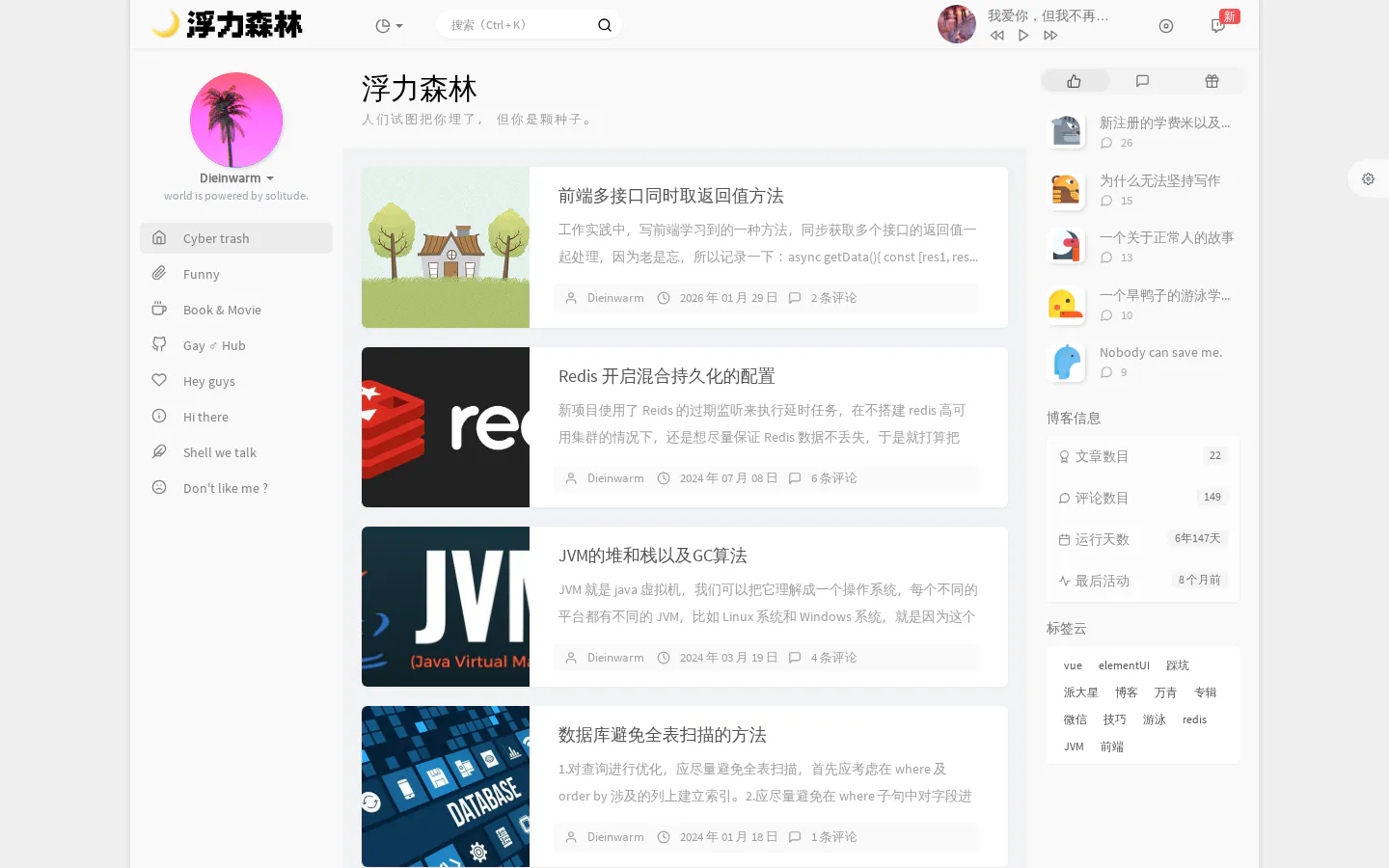Open the pie-chart dropdown in the header
This screenshot has width=1389, height=868.
click(x=389, y=26)
